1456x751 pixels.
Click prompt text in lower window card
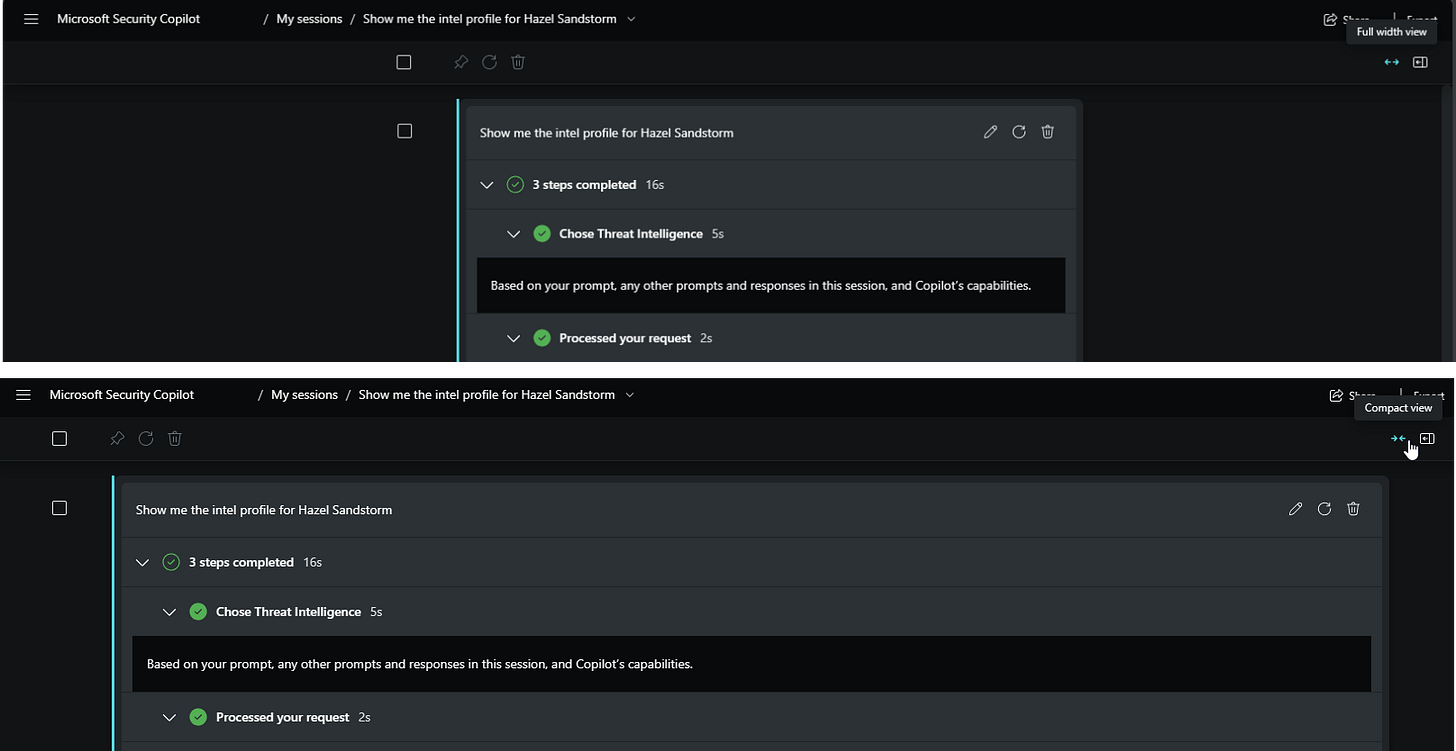coord(264,510)
